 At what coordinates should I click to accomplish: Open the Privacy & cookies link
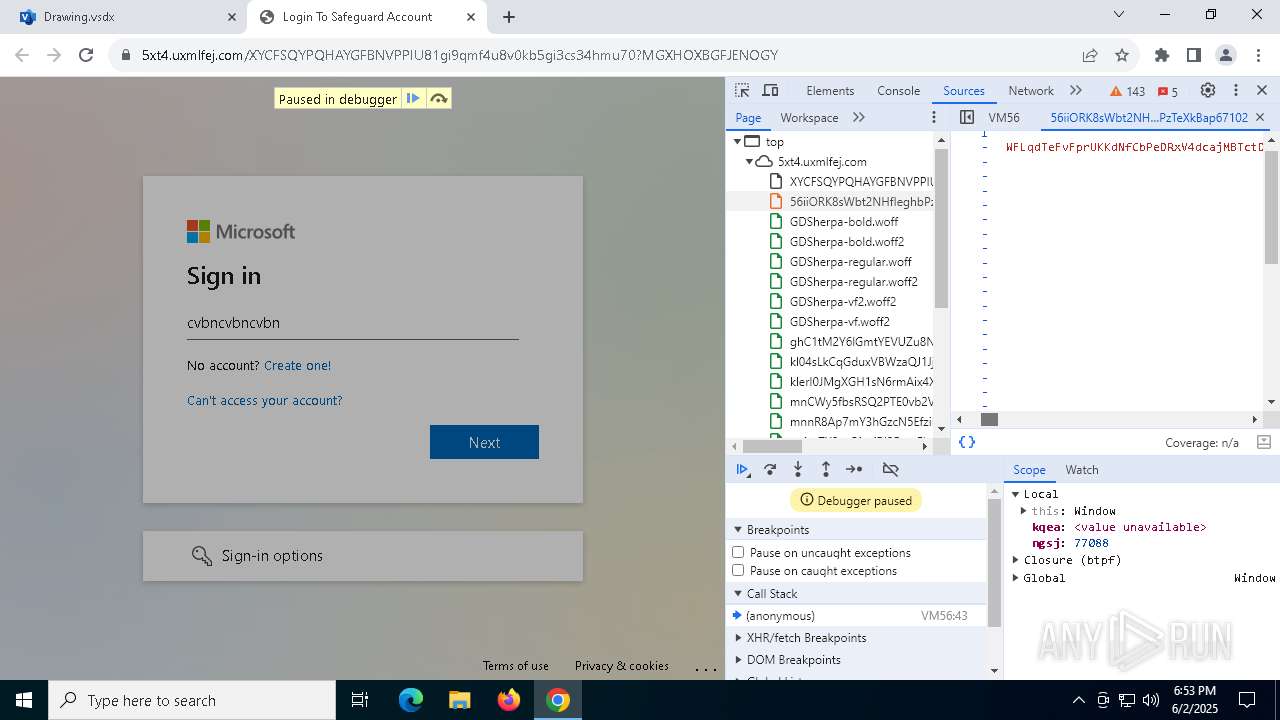coord(622,665)
